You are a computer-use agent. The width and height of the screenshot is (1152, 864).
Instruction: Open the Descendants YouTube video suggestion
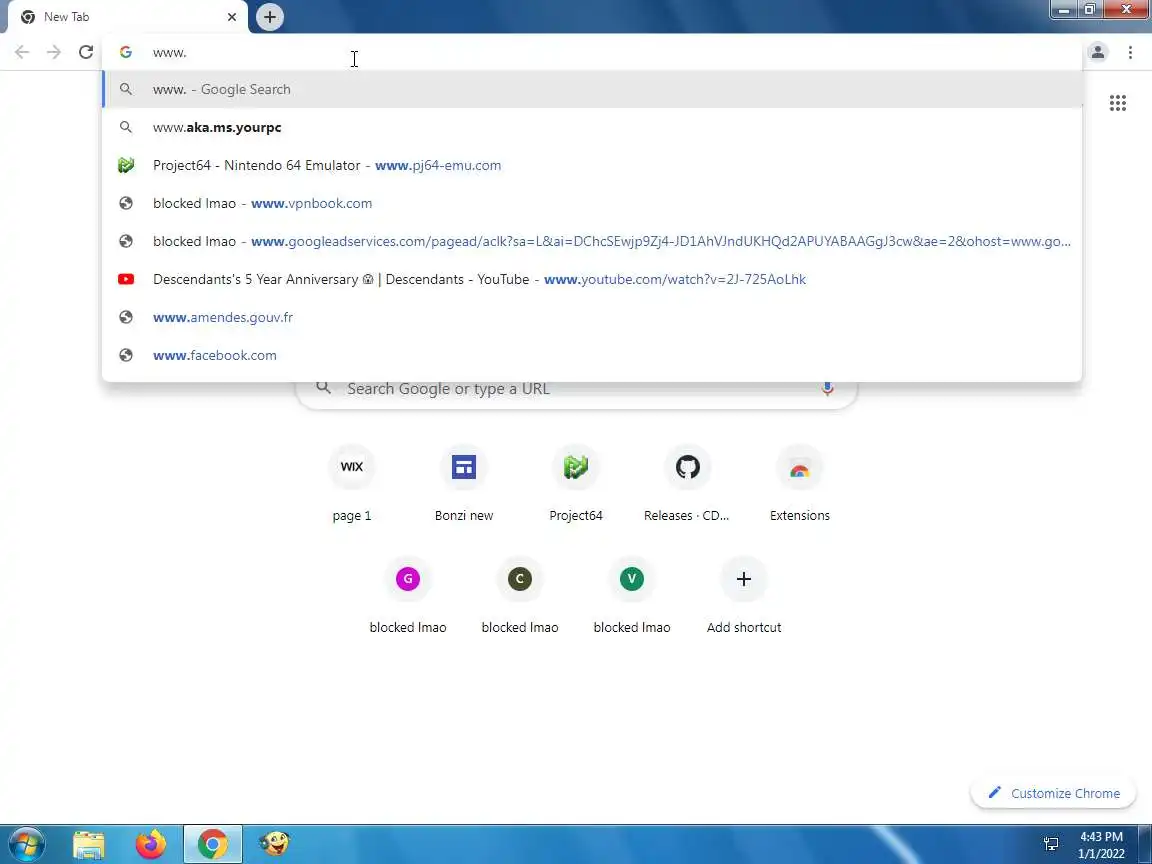[591, 279]
